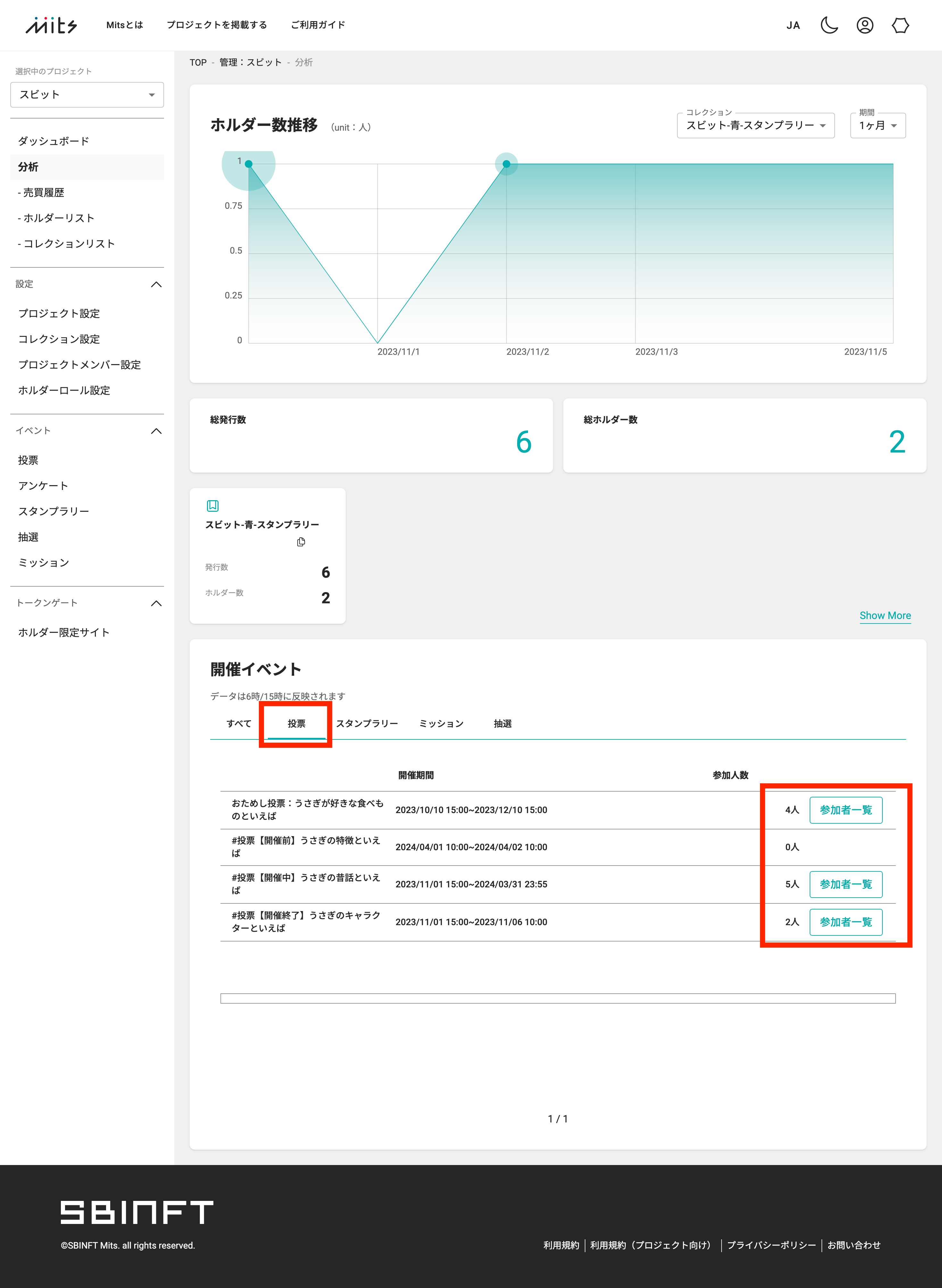942x1288 pixels.
Task: Click the SBINFT footer logo
Action: tap(137, 1213)
